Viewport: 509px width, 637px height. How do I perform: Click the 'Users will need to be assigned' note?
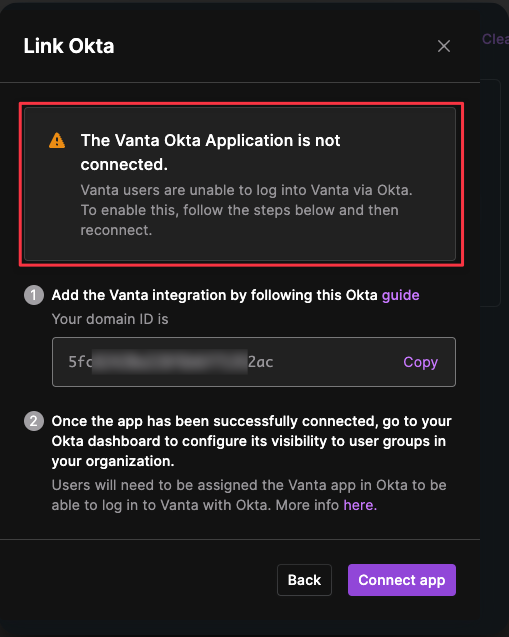coord(249,495)
